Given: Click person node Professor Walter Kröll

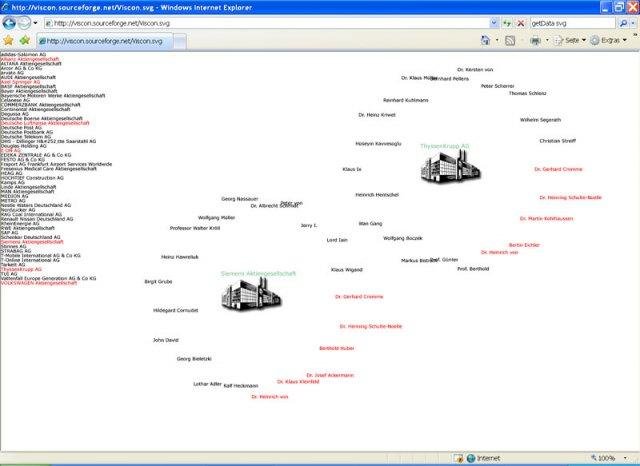Looking at the screenshot, I should point(195,228).
